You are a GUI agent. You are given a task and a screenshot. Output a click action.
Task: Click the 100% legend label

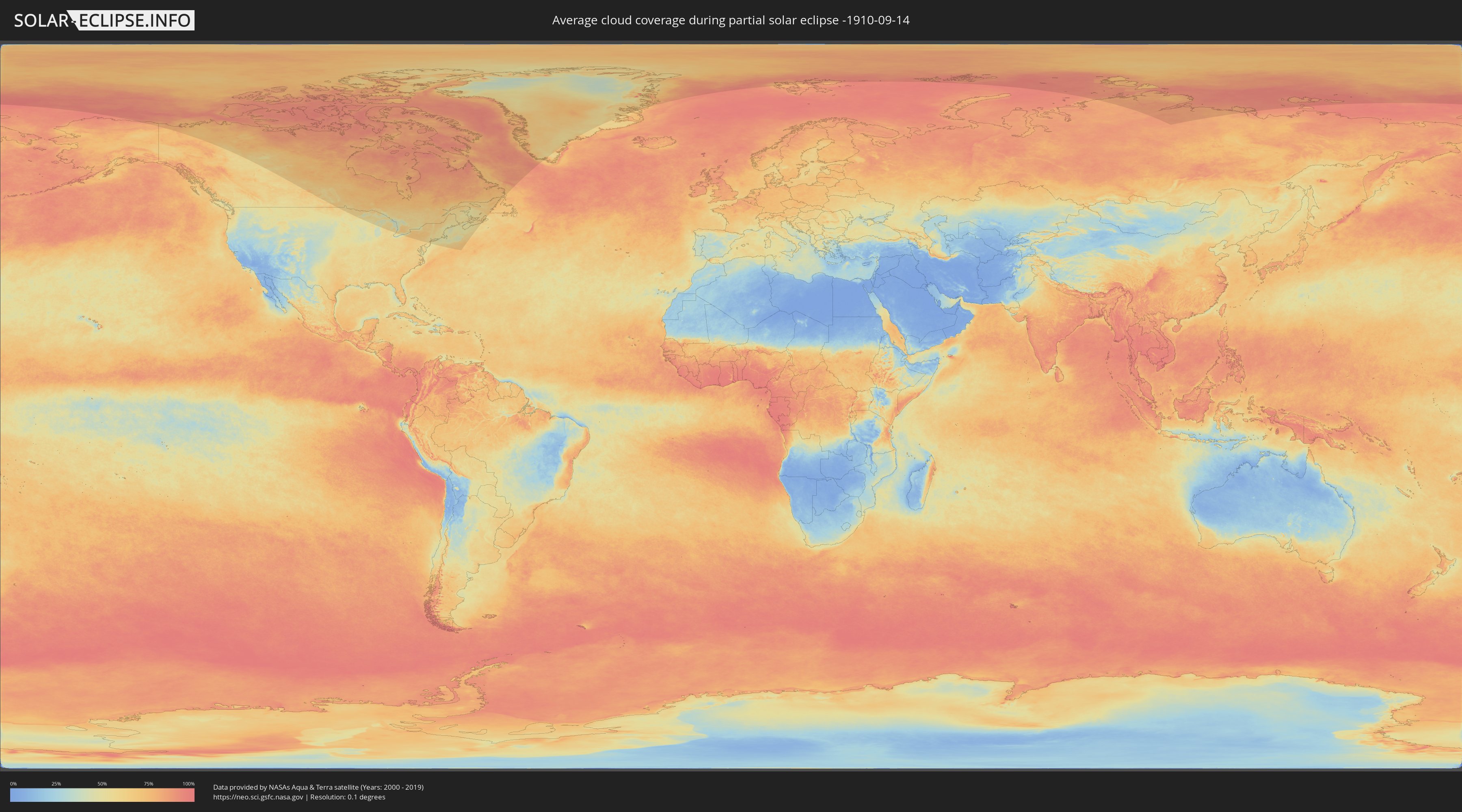(x=188, y=784)
